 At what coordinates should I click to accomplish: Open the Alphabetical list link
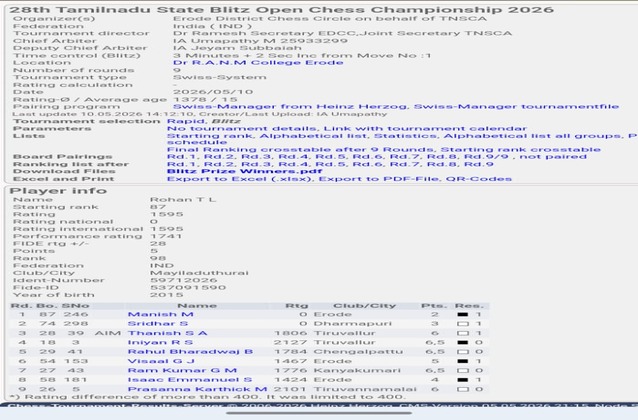pyautogui.click(x=314, y=136)
